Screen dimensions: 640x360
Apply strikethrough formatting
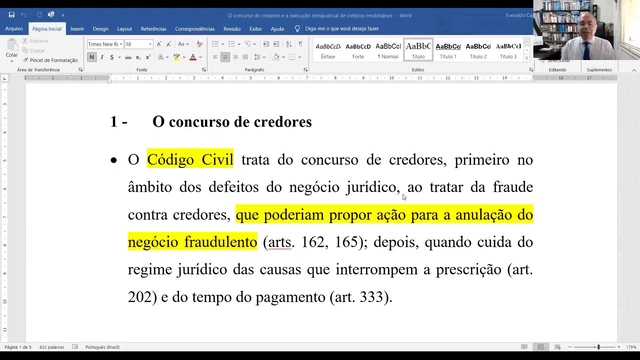(x=128, y=58)
